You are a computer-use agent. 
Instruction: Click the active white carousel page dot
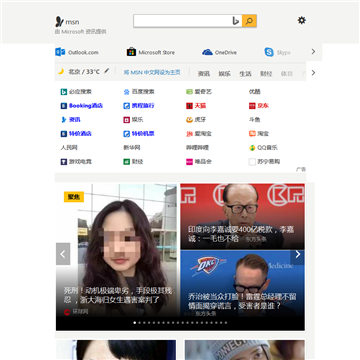pyautogui.click(x=135, y=323)
